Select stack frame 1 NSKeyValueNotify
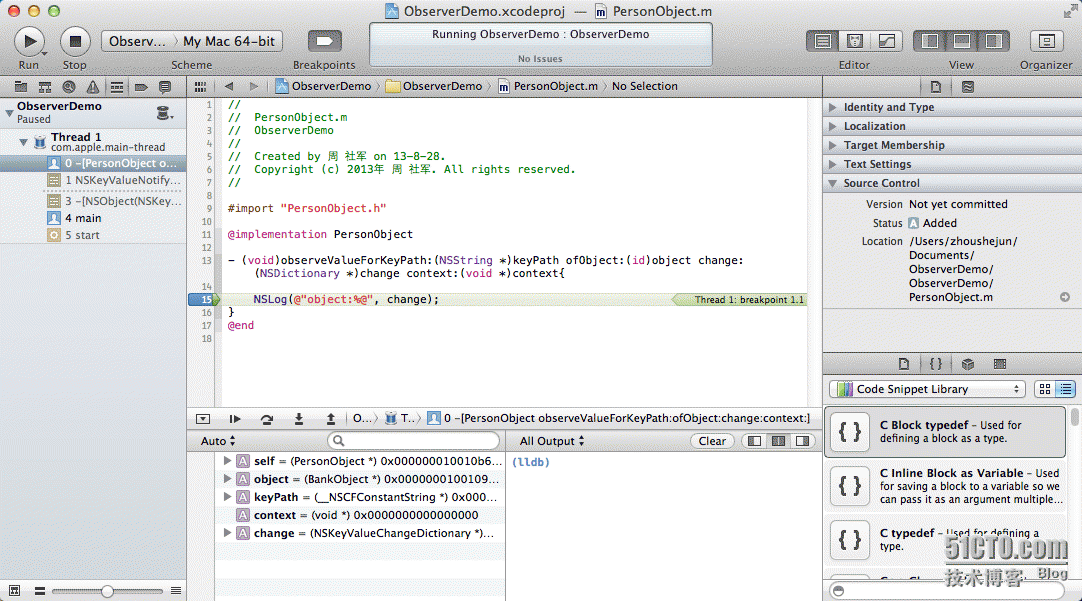 pos(93,180)
